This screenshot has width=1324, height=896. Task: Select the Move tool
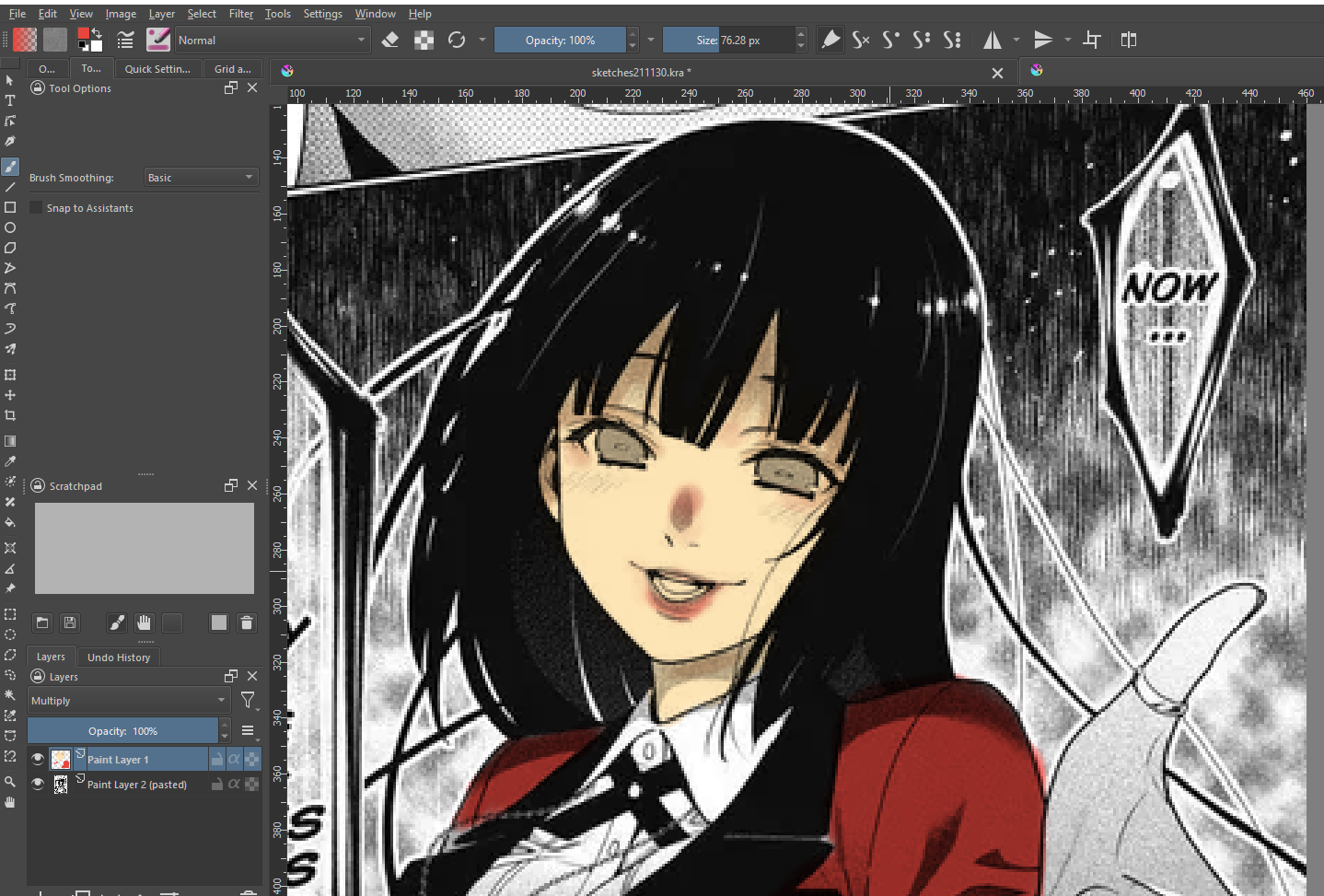click(x=10, y=395)
